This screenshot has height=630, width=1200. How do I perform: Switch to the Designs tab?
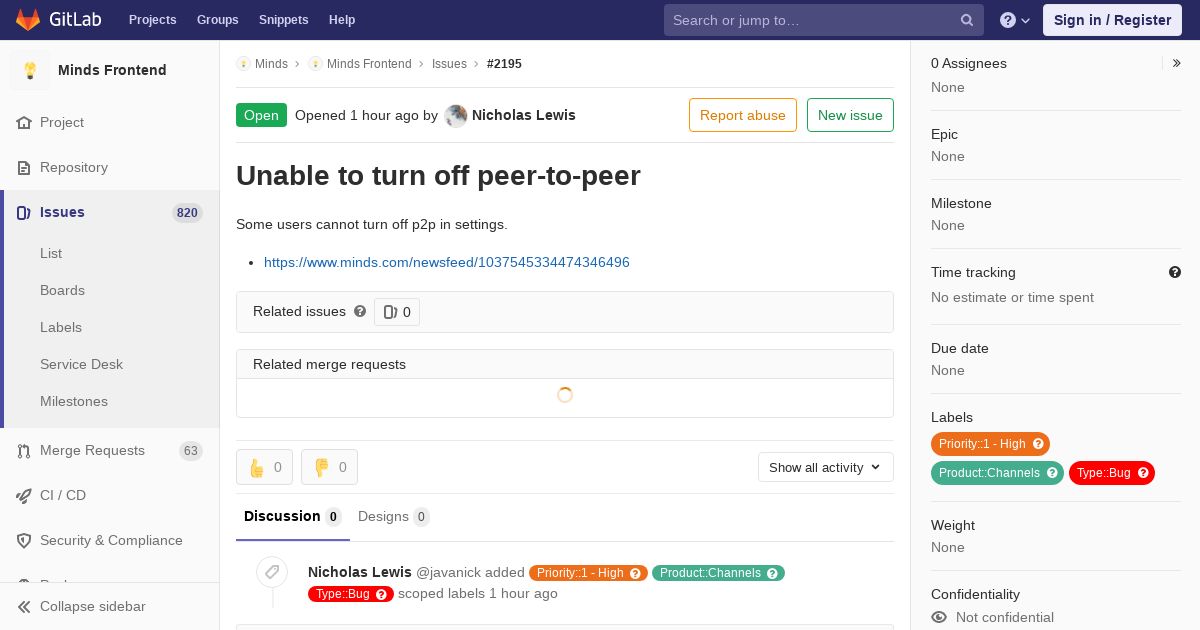click(x=394, y=517)
